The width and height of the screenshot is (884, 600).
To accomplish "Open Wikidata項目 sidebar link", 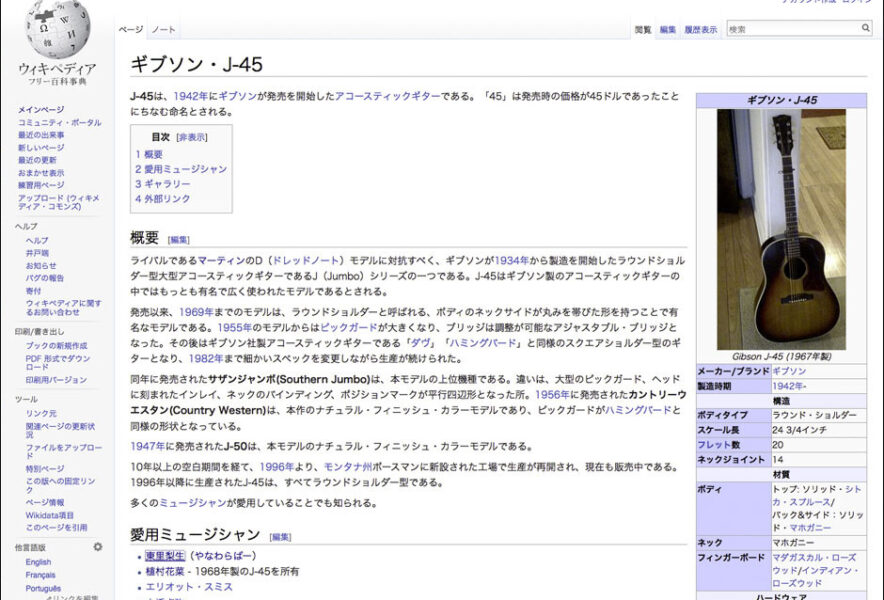I will pos(50,515).
